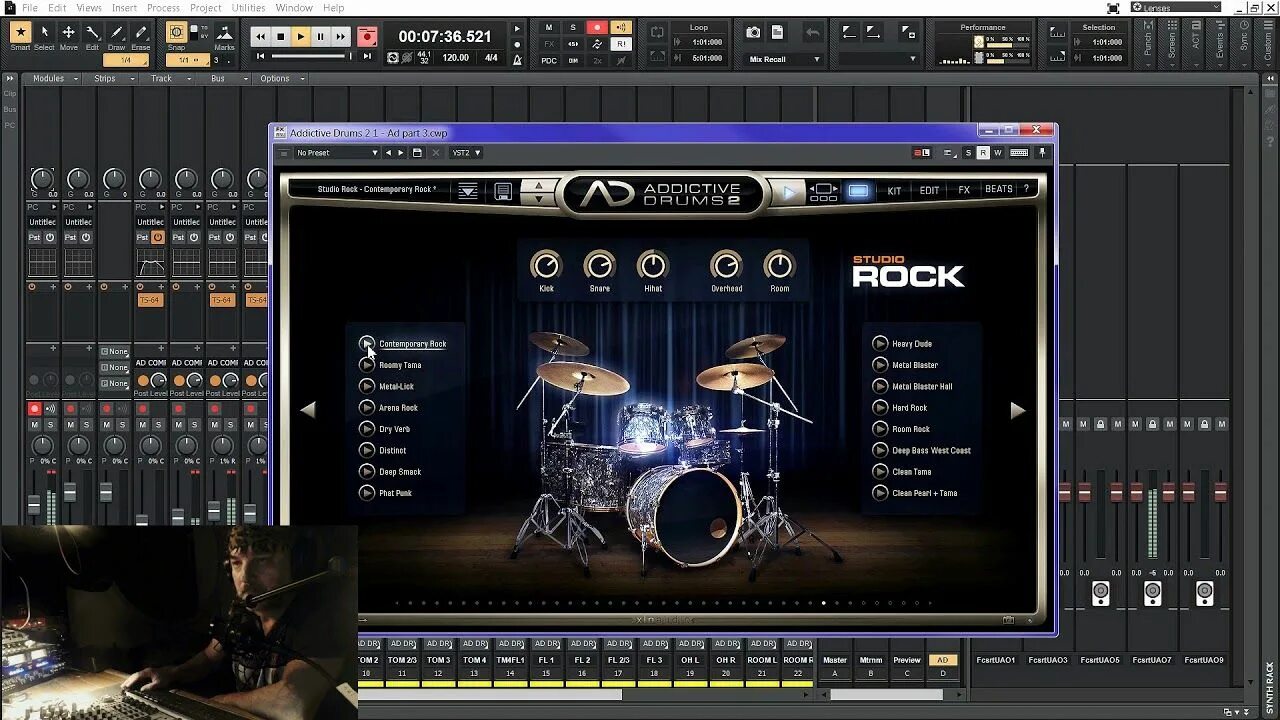Viewport: 1280px width, 720px height.
Task: Open the File menu
Action: pyautogui.click(x=30, y=8)
